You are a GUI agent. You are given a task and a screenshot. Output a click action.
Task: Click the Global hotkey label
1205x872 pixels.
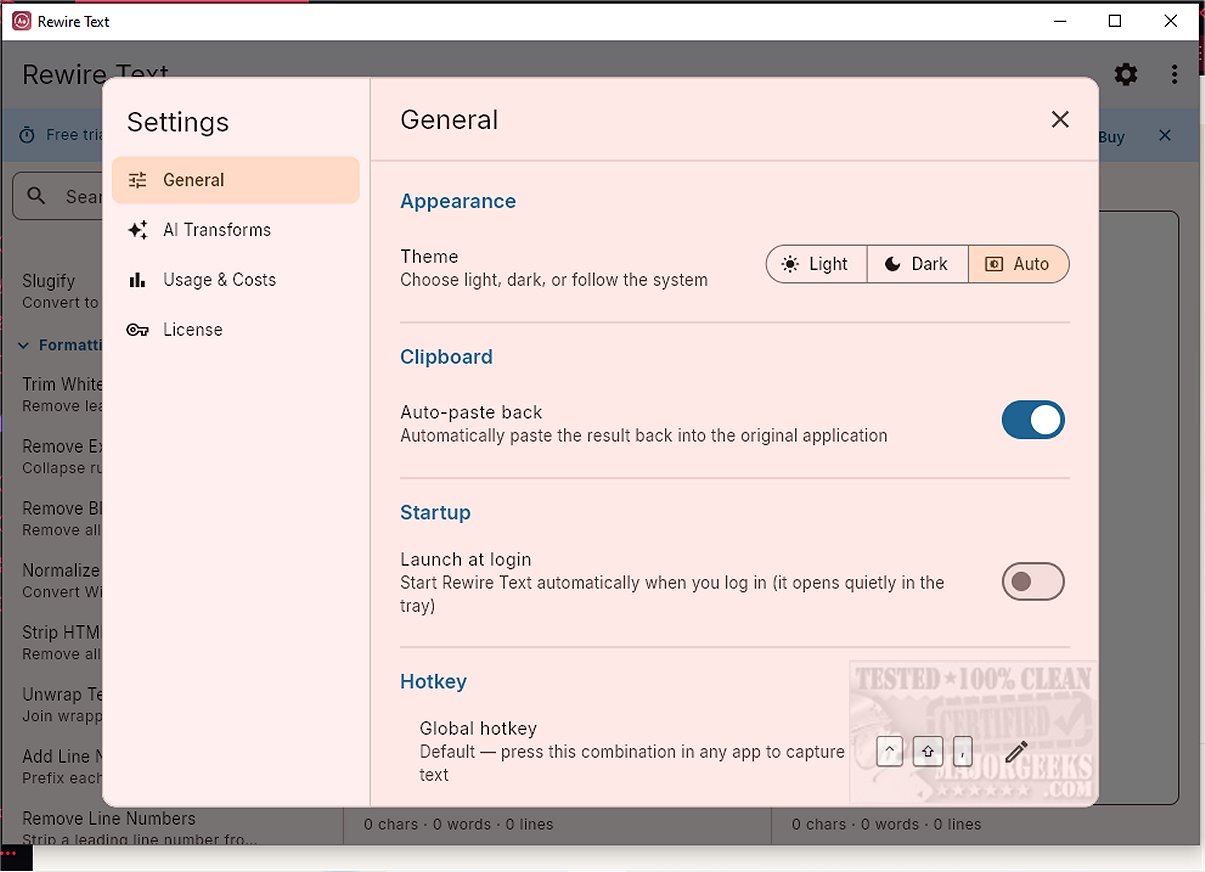478,728
